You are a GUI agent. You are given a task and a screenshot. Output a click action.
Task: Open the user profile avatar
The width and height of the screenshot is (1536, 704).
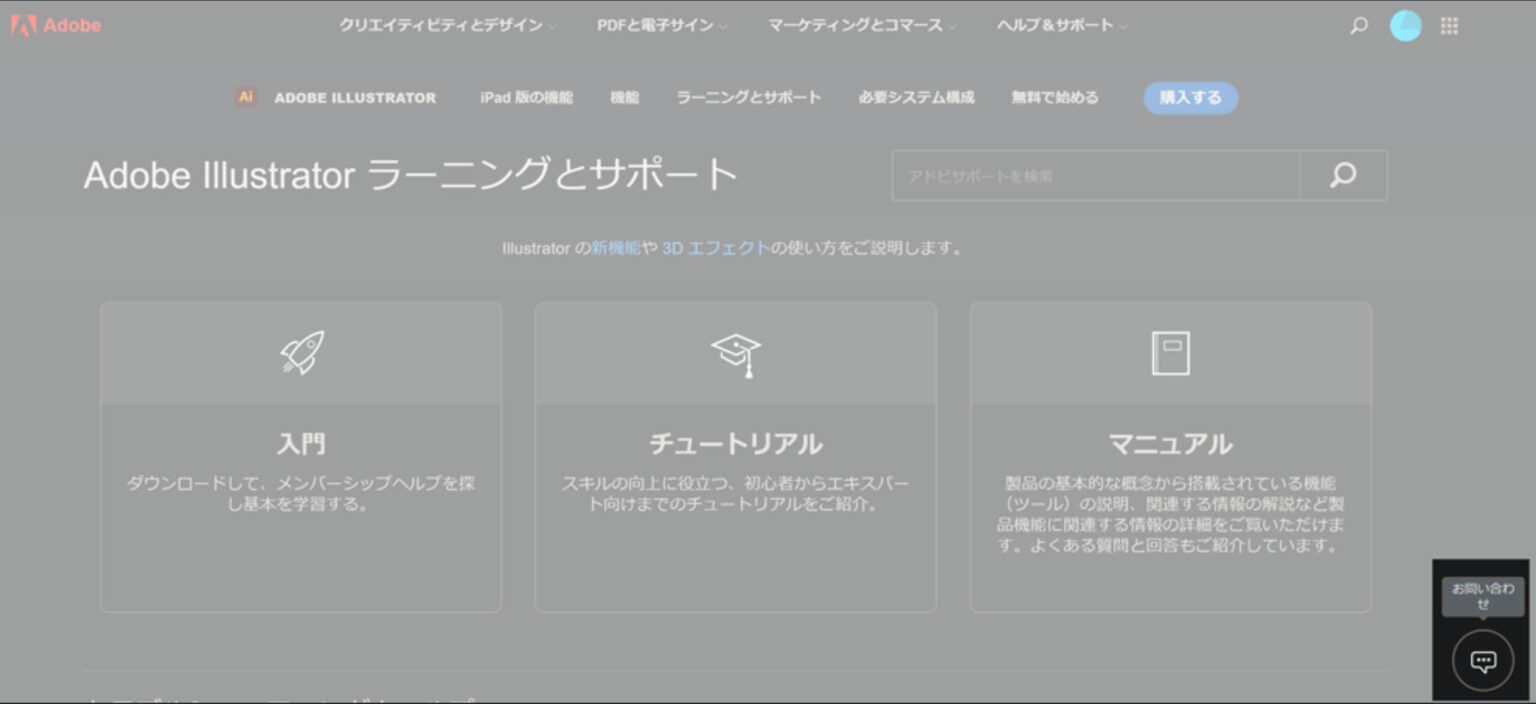(x=1405, y=26)
